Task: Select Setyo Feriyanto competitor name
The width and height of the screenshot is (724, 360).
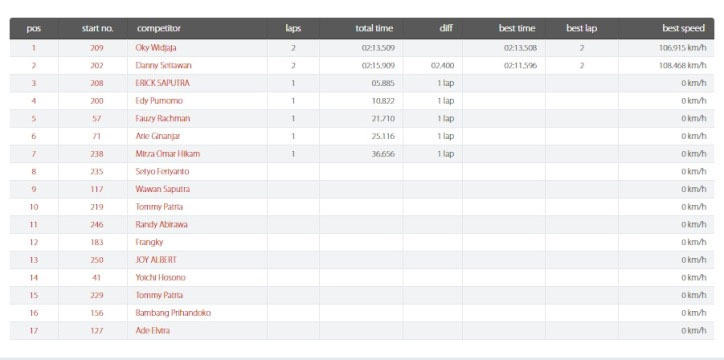Action: [162, 172]
